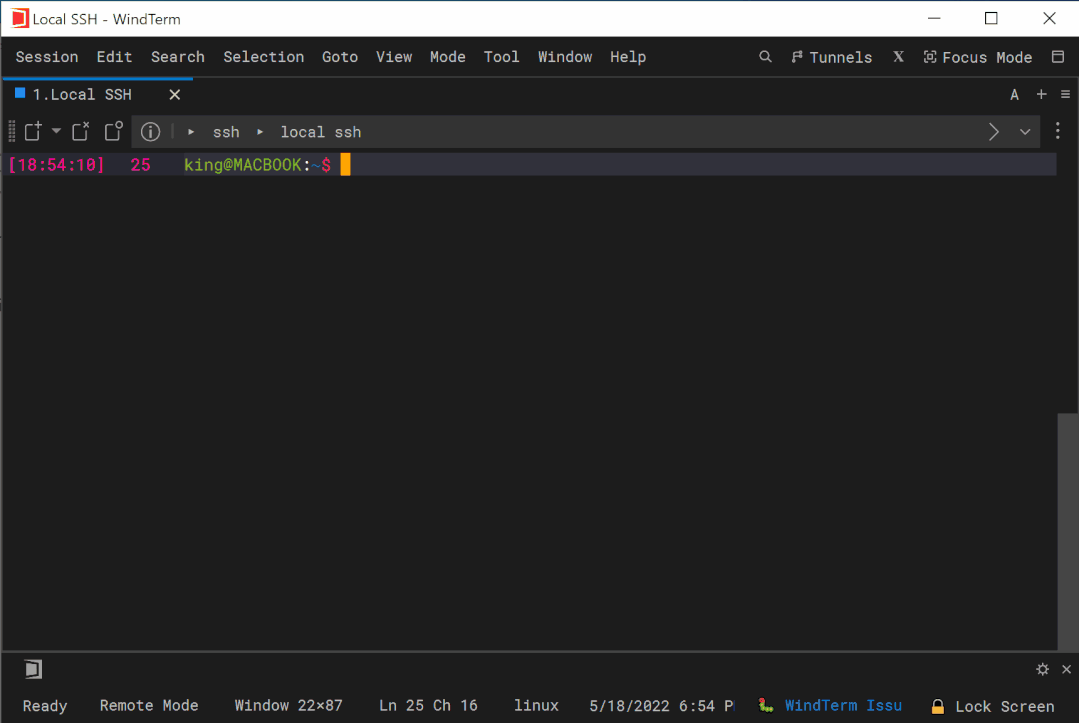Image resolution: width=1079 pixels, height=723 pixels.
Task: Close the Local SSH tab
Action: coord(175,95)
